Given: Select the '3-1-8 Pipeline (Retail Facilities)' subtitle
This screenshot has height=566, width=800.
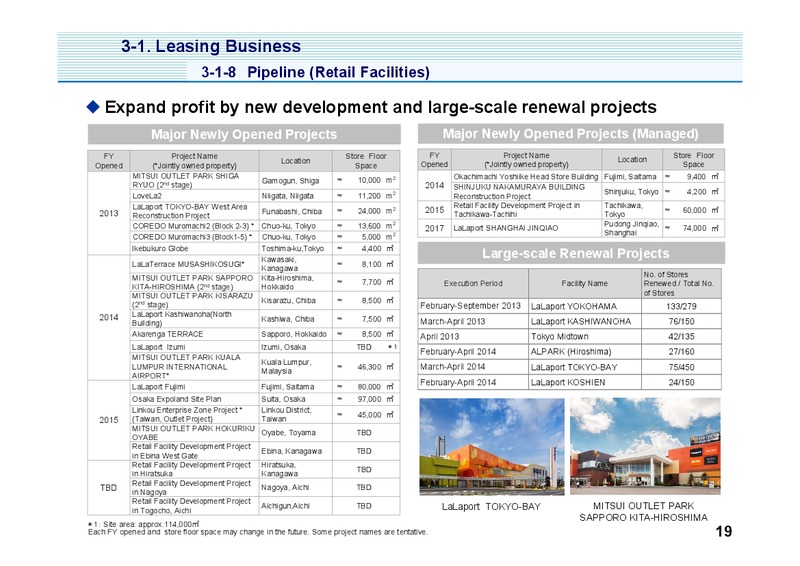Looking at the screenshot, I should [x=315, y=72].
